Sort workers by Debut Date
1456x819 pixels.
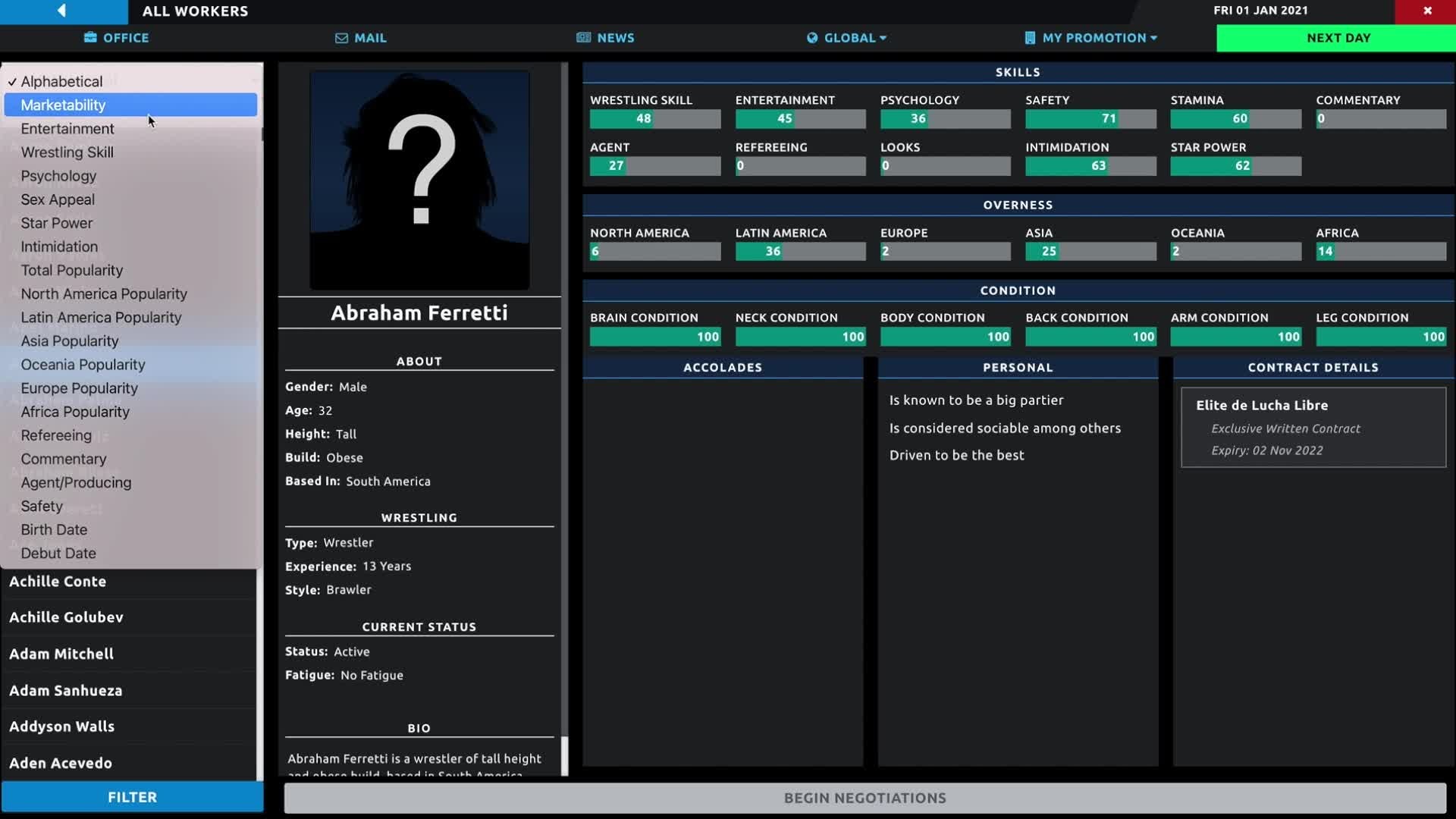pyautogui.click(x=58, y=553)
